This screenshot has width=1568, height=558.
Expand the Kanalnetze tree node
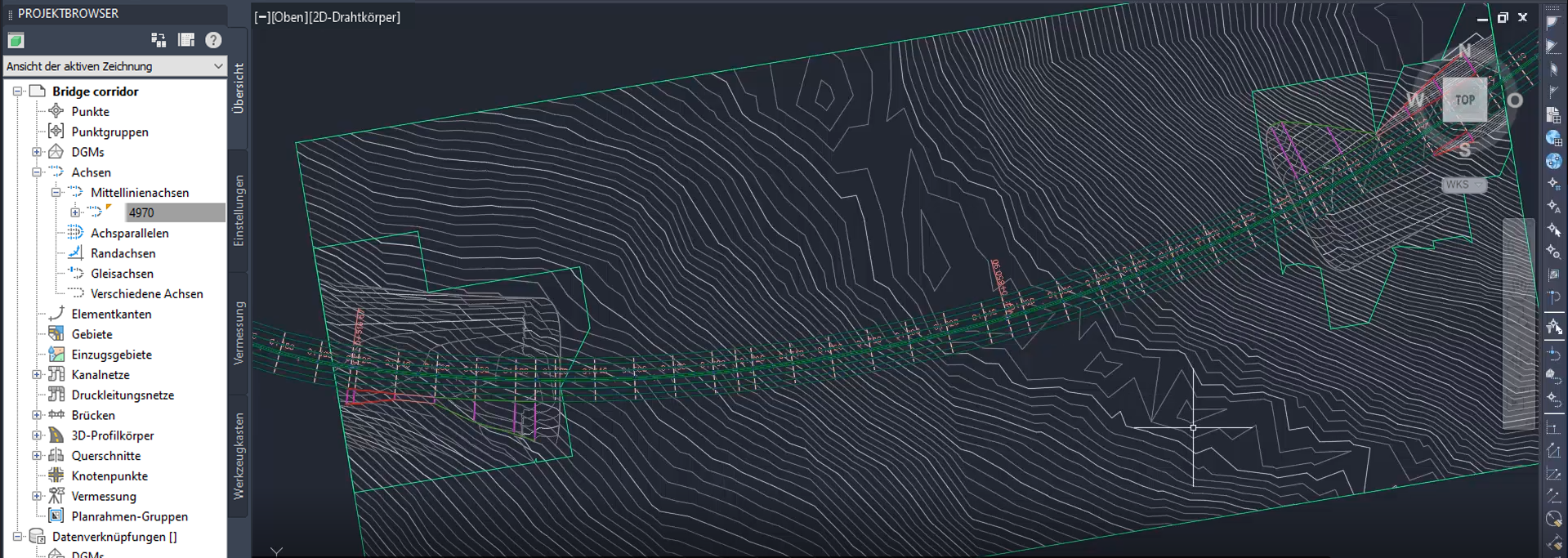[37, 375]
